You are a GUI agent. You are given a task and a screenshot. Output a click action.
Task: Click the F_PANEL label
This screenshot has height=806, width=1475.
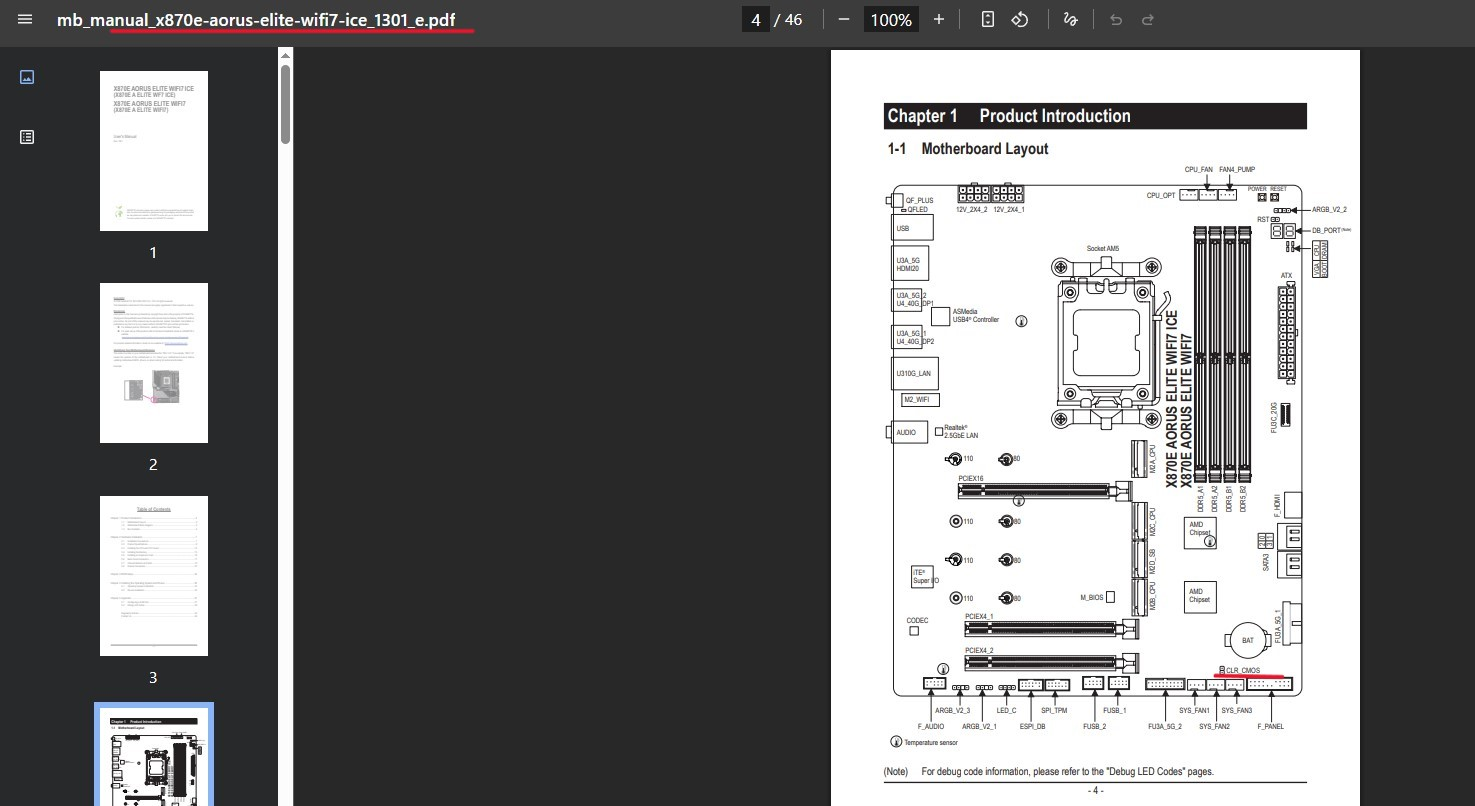[x=1271, y=727]
